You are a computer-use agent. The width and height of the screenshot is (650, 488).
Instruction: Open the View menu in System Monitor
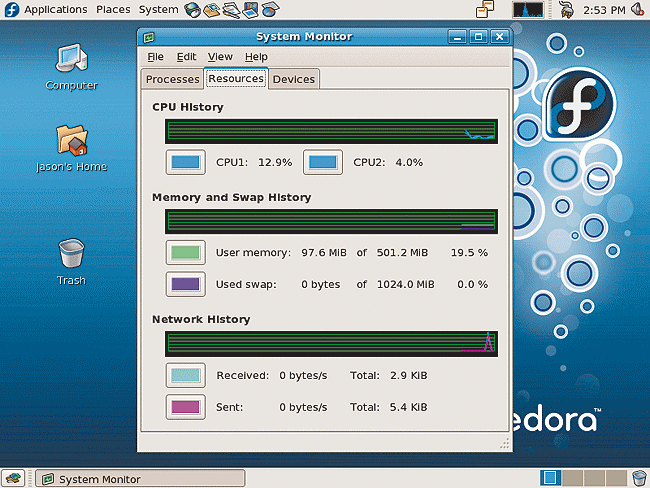pos(220,57)
